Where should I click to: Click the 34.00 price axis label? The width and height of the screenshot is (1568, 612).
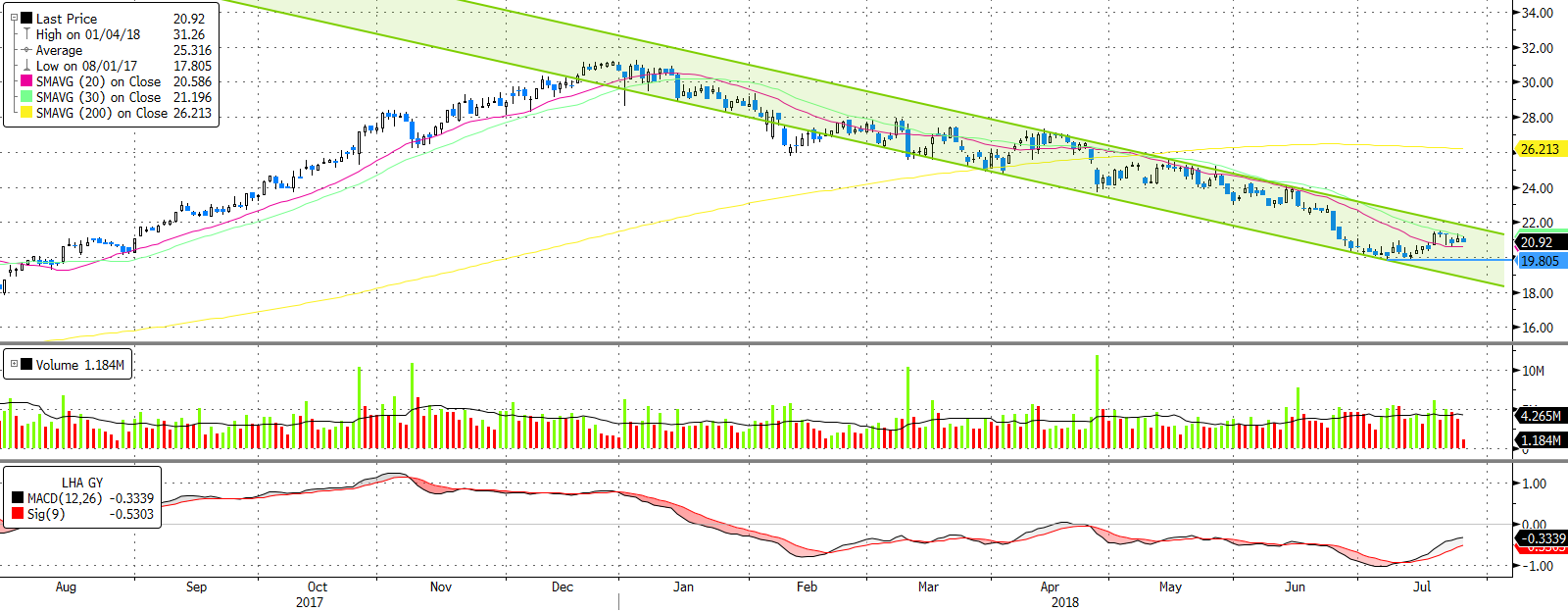pos(1537,13)
